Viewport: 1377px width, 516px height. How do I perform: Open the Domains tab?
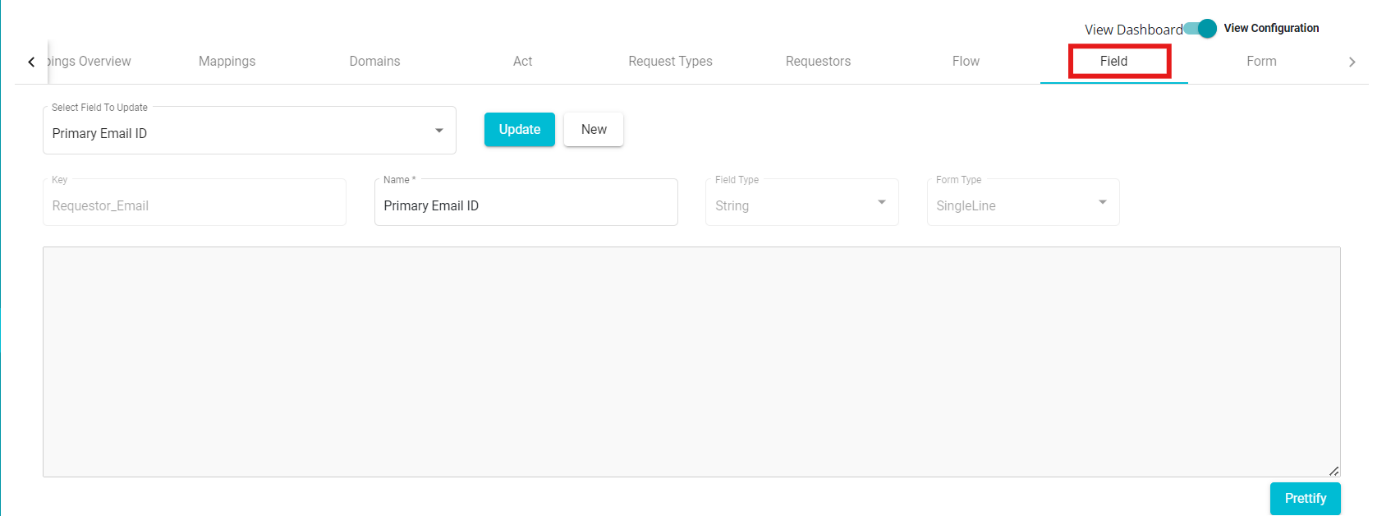(x=374, y=61)
